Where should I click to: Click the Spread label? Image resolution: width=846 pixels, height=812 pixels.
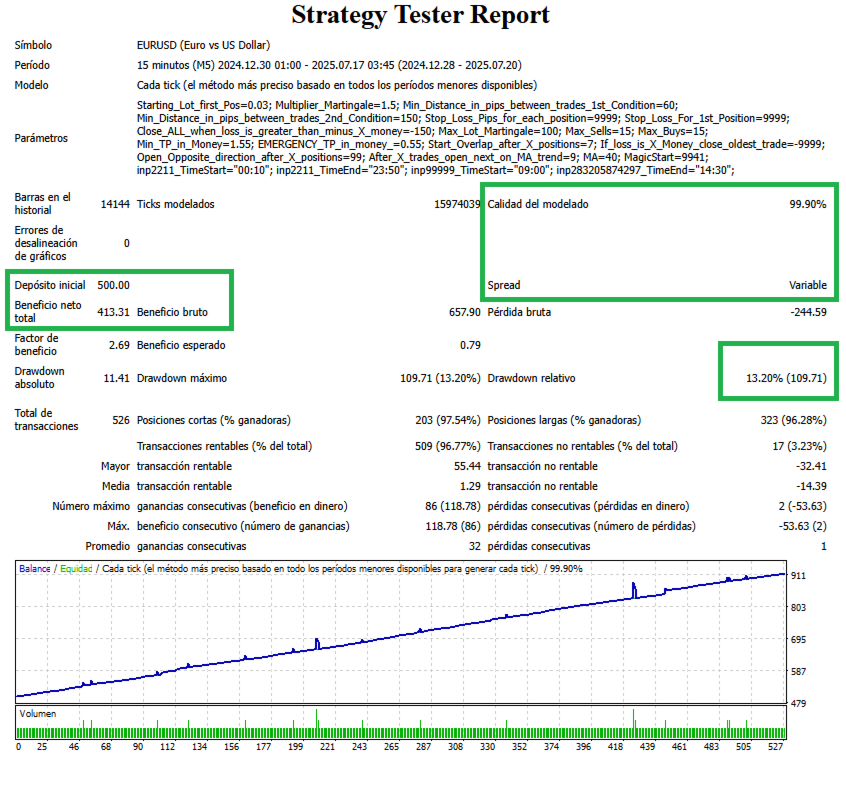click(504, 285)
